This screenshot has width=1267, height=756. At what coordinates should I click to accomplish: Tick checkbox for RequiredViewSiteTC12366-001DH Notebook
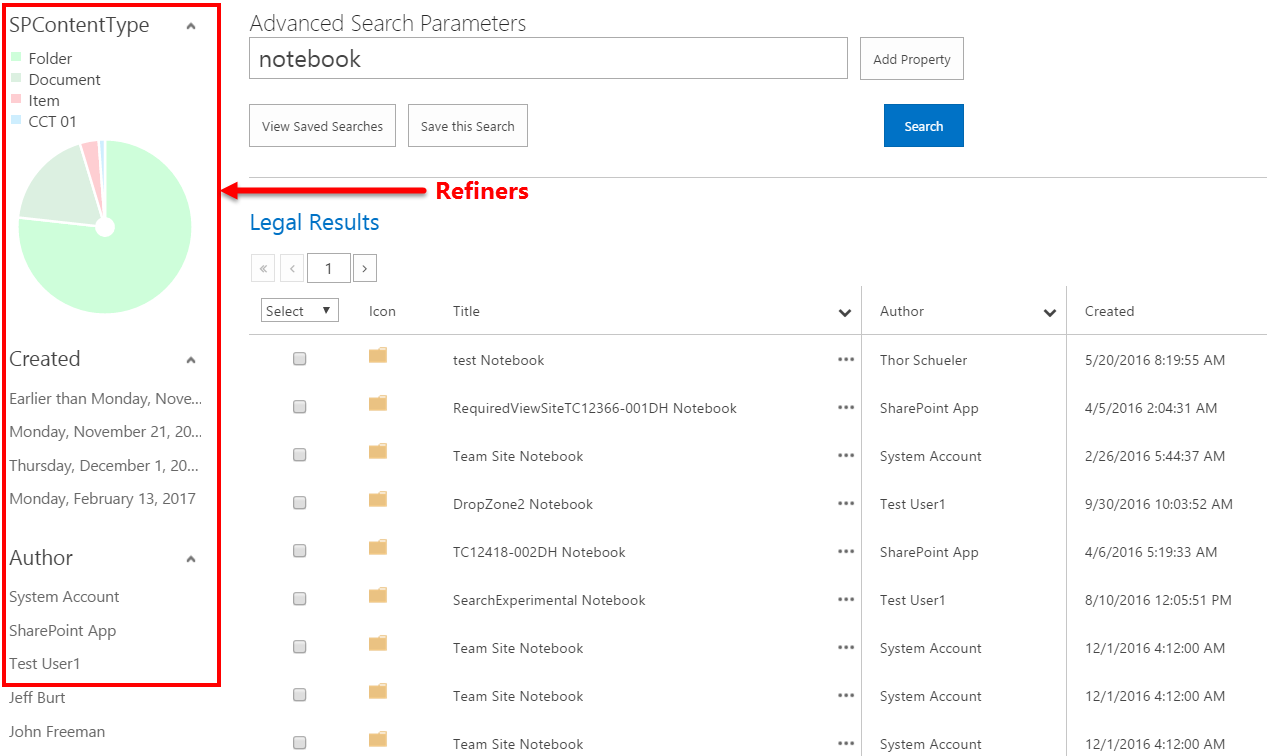299,408
